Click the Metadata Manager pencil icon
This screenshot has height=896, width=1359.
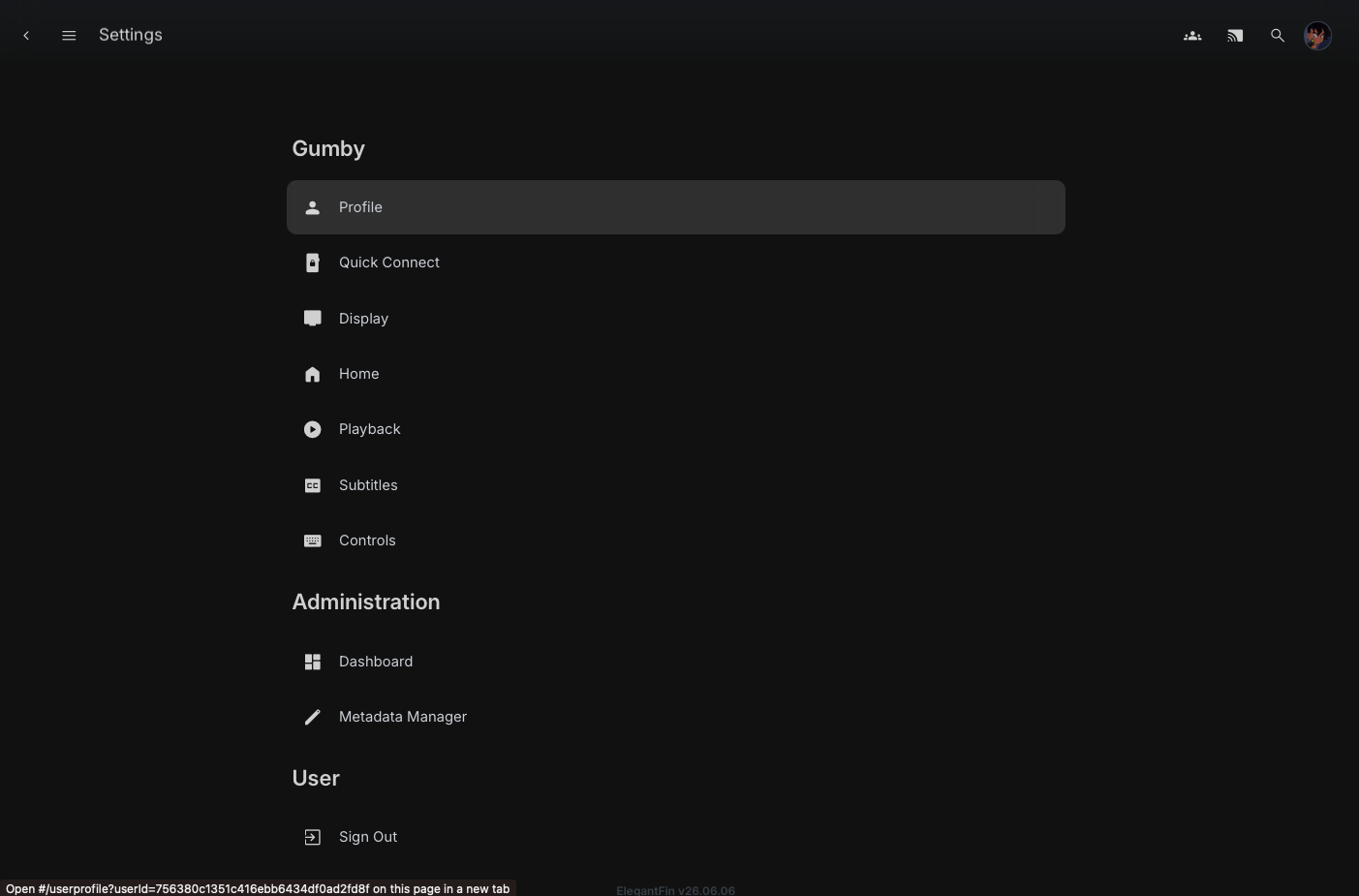pyautogui.click(x=313, y=717)
